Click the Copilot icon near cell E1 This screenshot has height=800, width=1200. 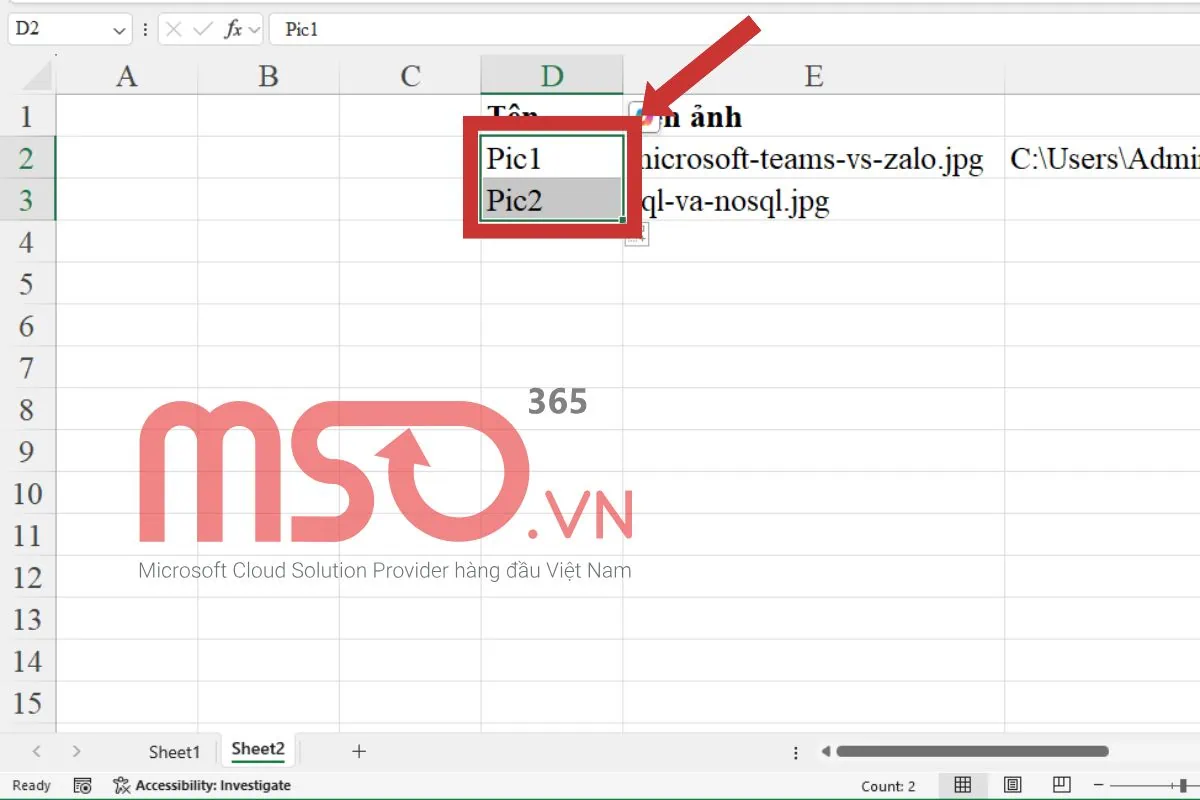(x=642, y=116)
